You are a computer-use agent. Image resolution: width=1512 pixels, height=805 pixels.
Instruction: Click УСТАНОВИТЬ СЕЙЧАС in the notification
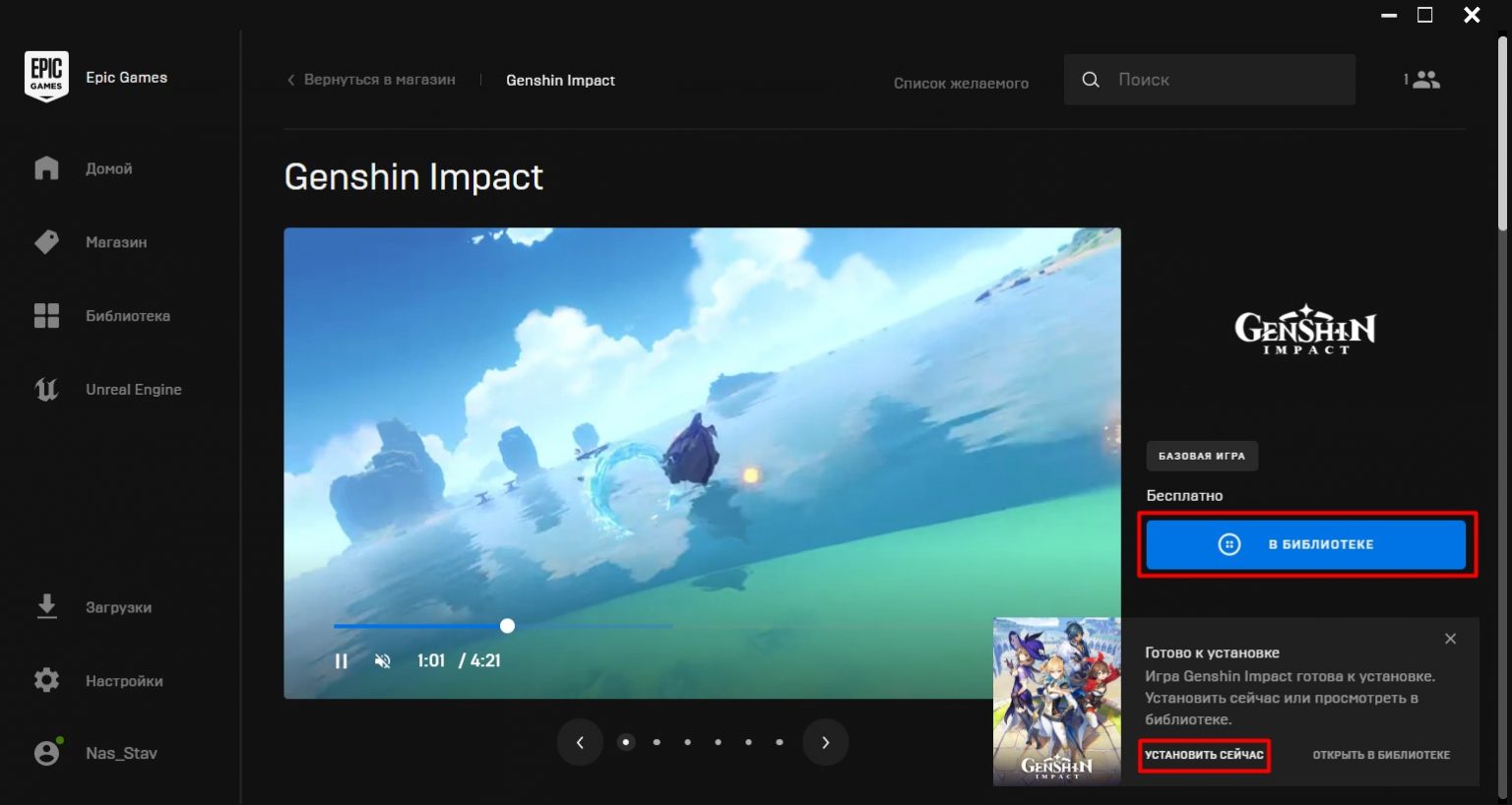click(x=1203, y=755)
